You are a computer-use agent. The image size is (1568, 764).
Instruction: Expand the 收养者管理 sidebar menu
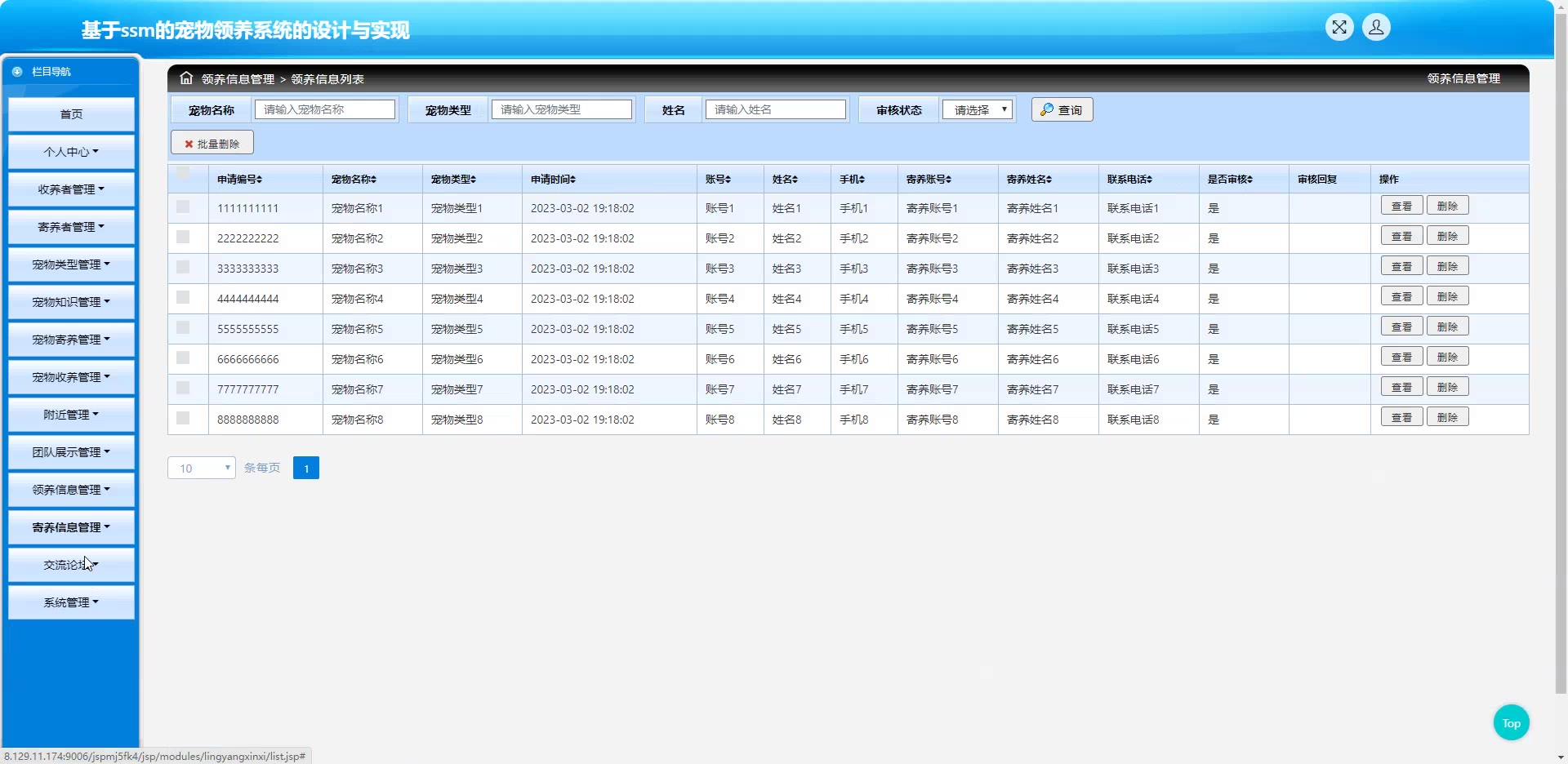point(71,189)
